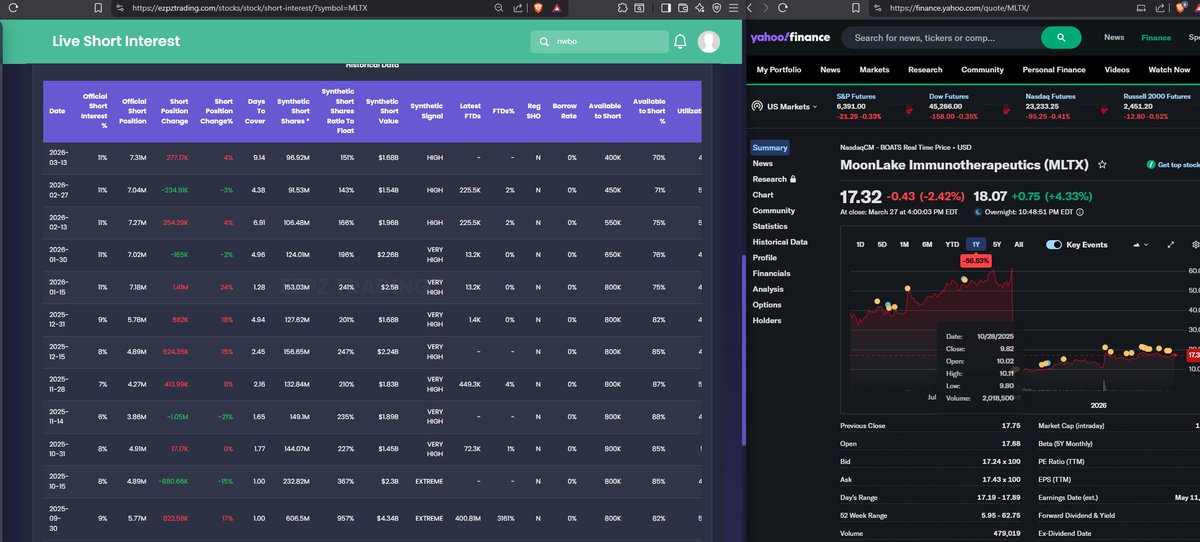Select the 5D chart range

[x=882, y=244]
